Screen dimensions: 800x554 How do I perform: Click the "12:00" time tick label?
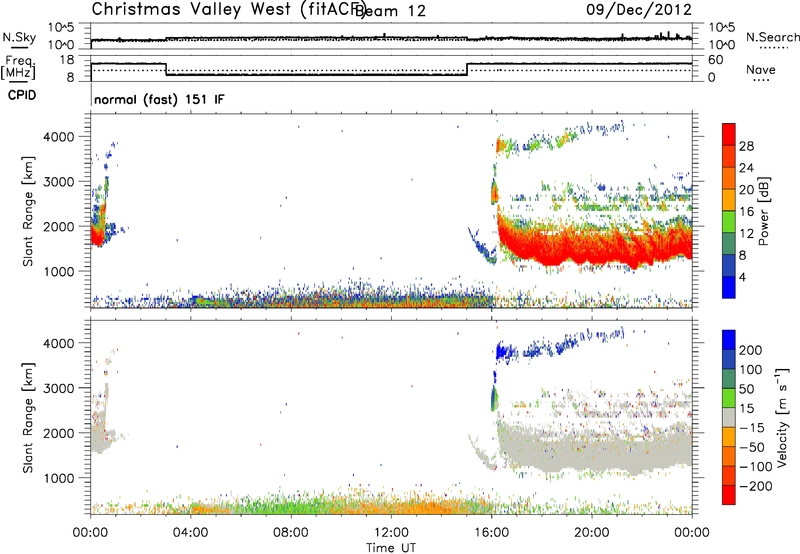(391, 533)
